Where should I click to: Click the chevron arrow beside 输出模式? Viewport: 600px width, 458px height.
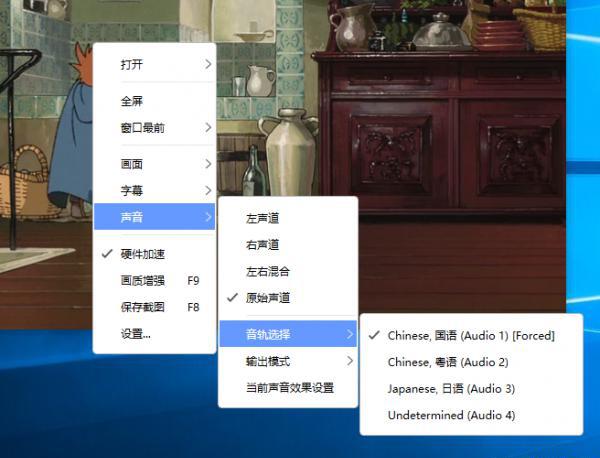(x=350, y=360)
